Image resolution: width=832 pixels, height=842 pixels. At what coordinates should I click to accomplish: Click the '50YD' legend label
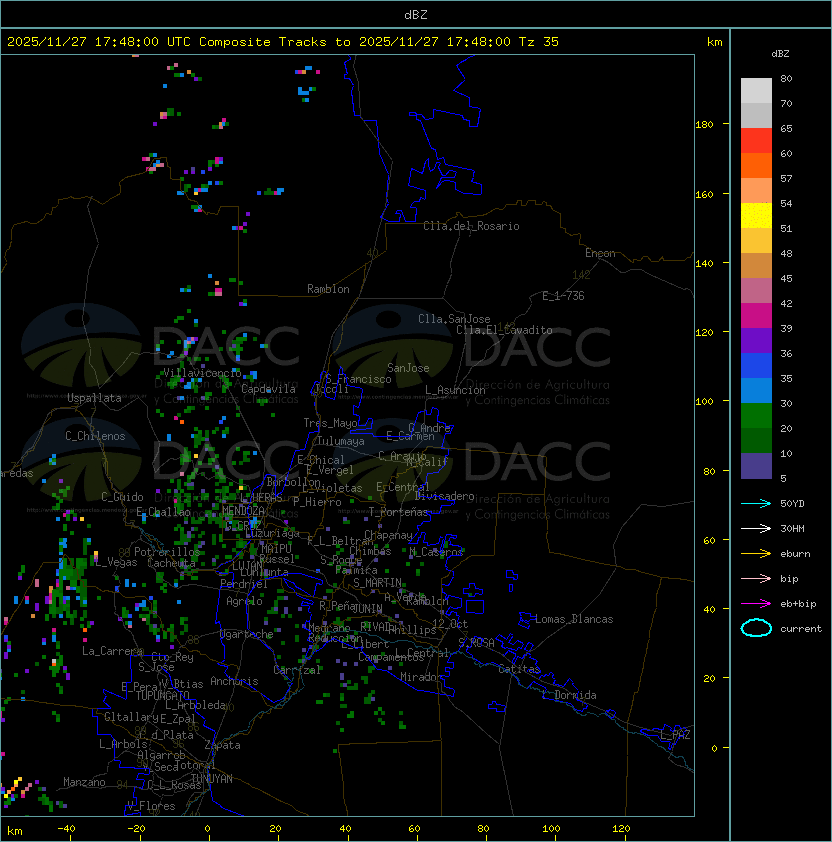tap(792, 504)
